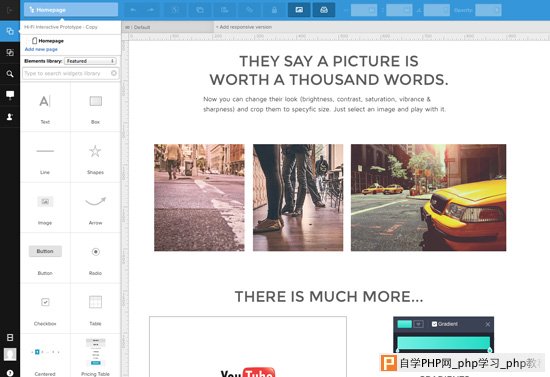Toggle the Gradient checkbox
The image size is (550, 377).
click(x=434, y=324)
